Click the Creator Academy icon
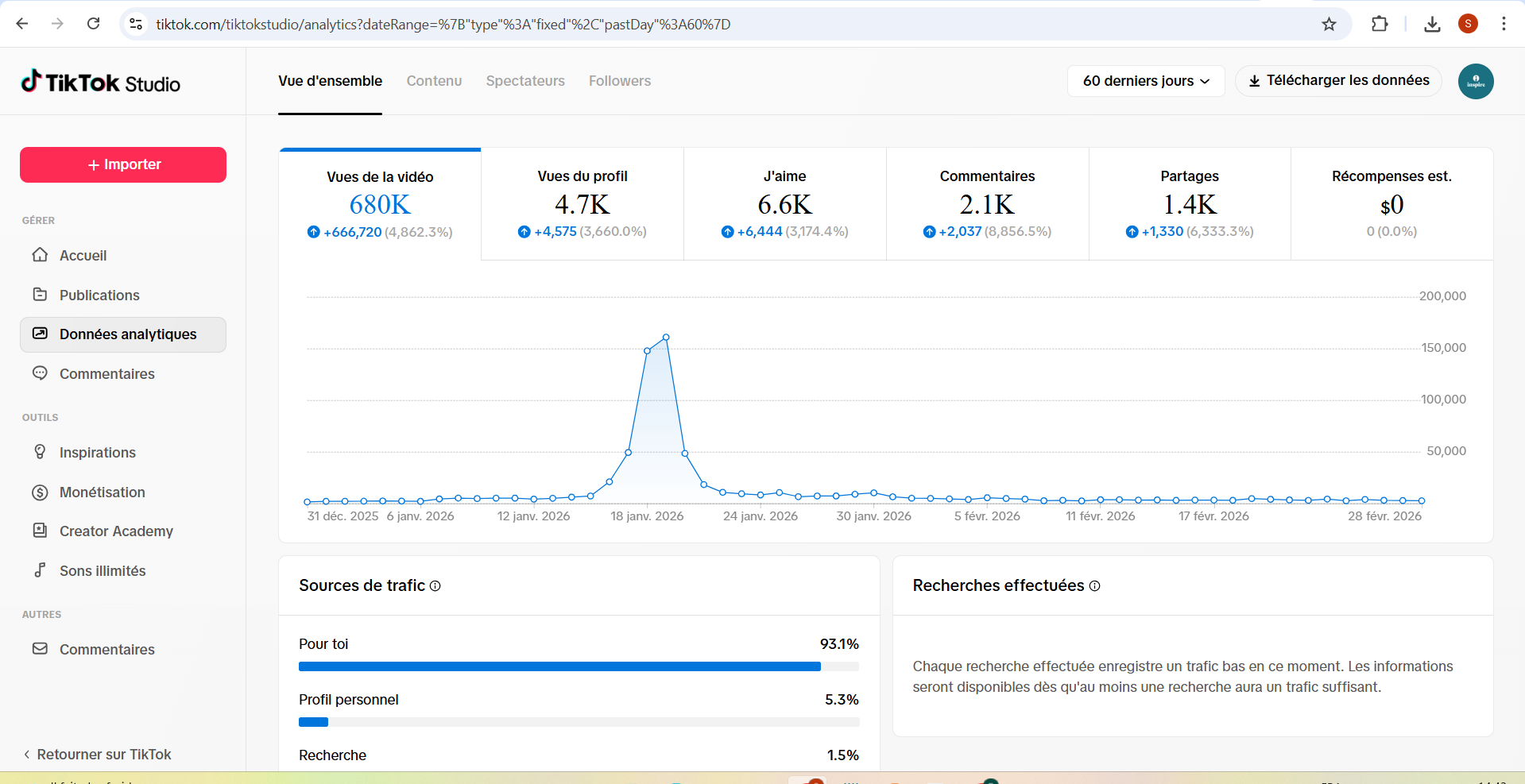This screenshot has height=784, width=1525. coord(40,531)
